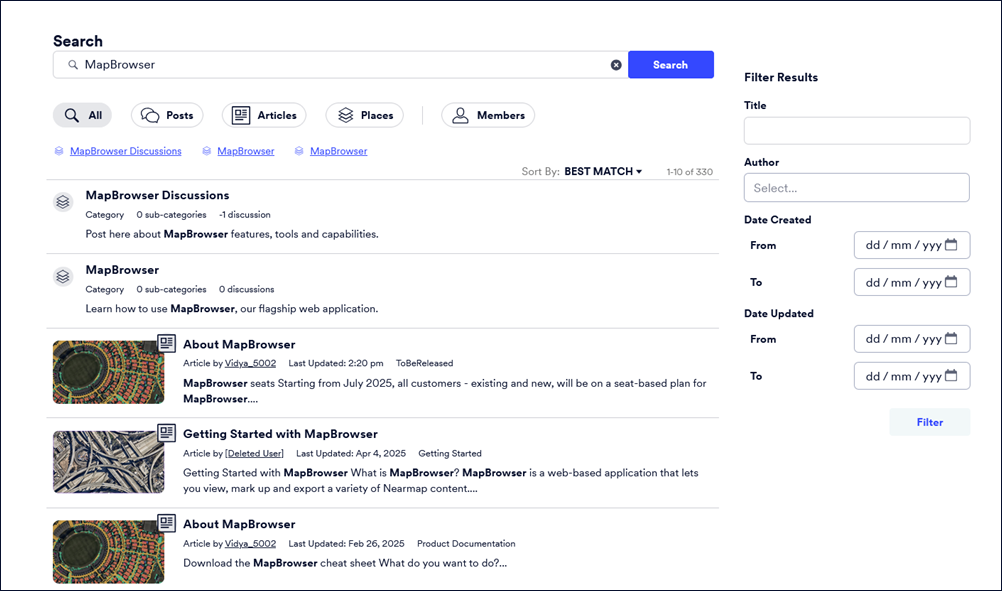This screenshot has height=591, width=1002.
Task: Click the Product Documentation tag
Action: pos(466,544)
